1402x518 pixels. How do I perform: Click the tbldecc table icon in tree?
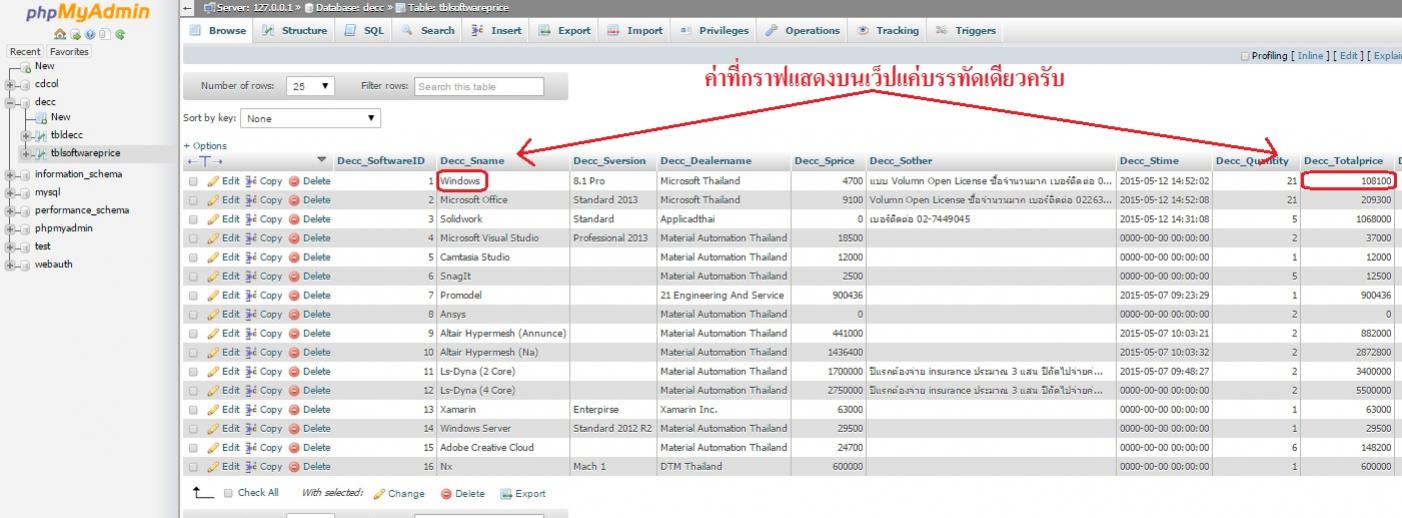[x=42, y=135]
